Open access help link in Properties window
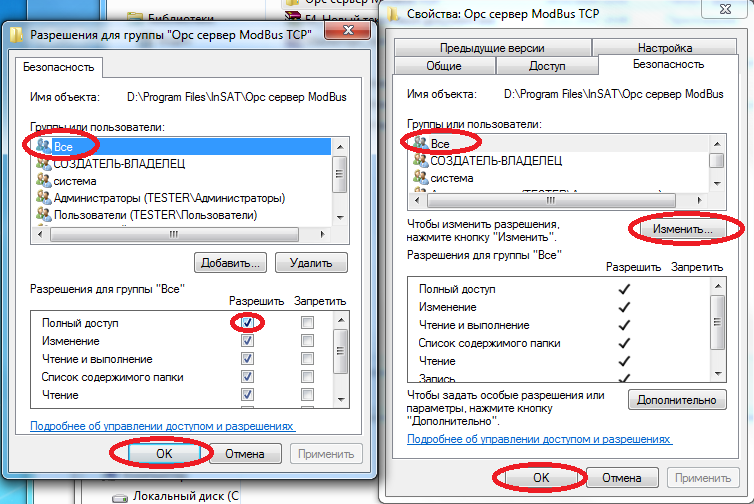Screen dimensions: 754x504 pos(539,439)
